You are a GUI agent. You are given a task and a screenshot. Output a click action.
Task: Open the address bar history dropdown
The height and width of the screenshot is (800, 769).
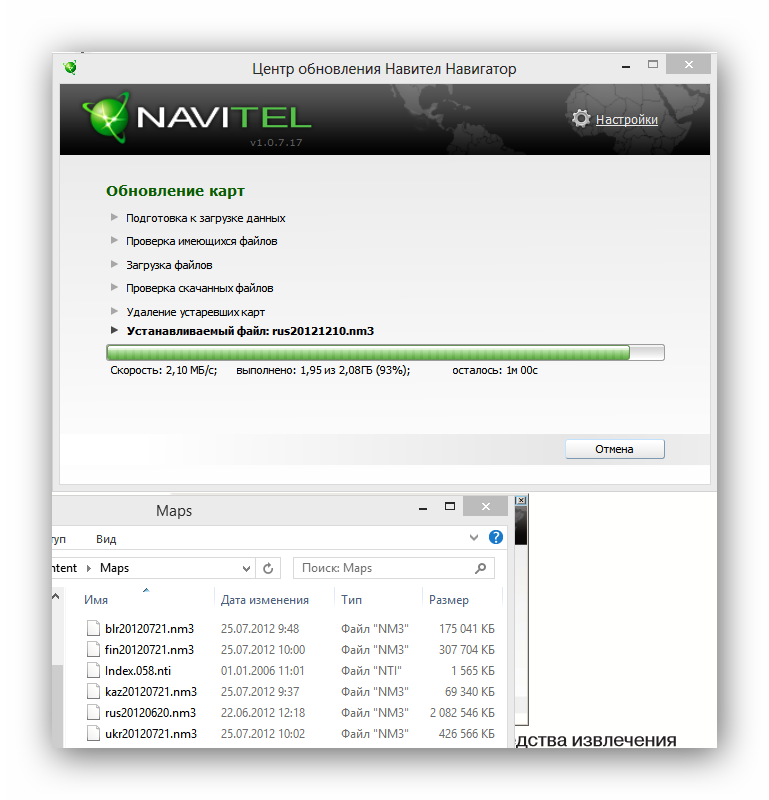[x=246, y=568]
